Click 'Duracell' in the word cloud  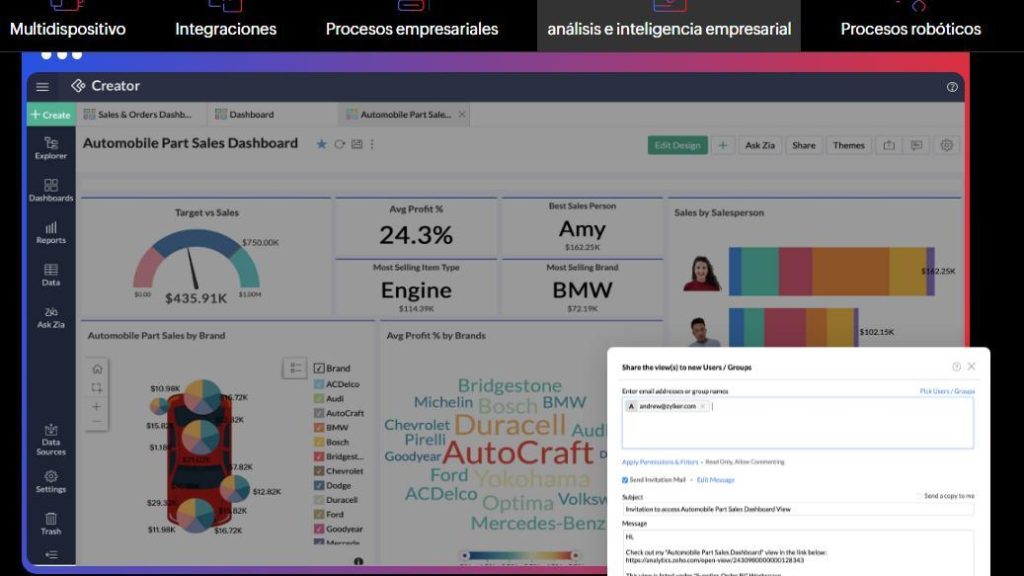tap(509, 425)
